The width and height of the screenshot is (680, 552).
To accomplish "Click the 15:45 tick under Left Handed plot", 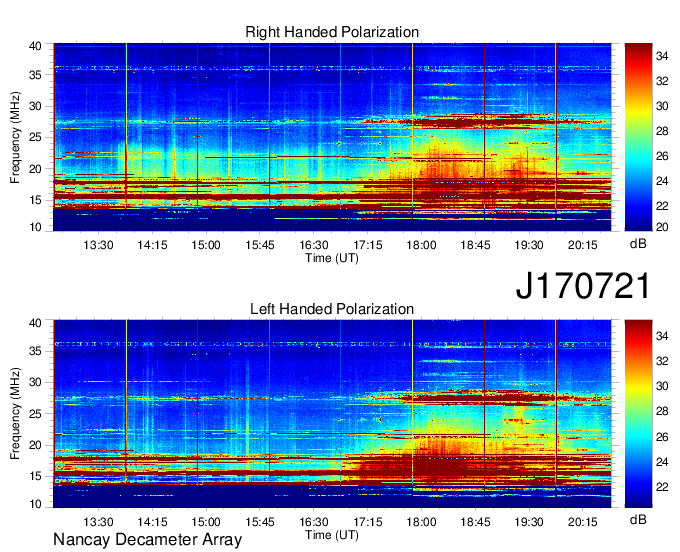I will 260,522.
